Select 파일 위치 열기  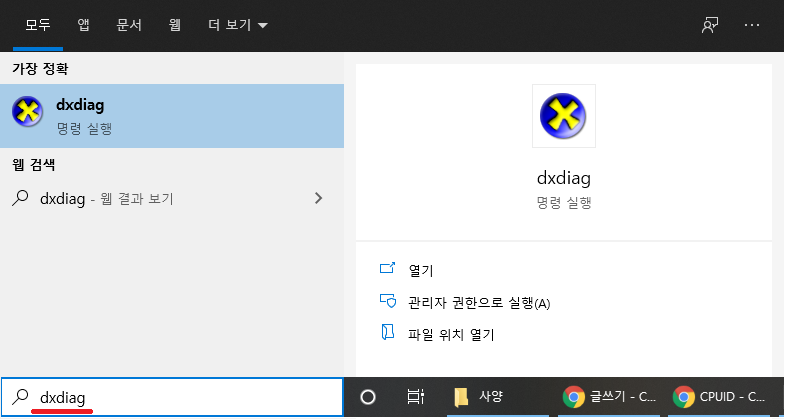click(451, 334)
